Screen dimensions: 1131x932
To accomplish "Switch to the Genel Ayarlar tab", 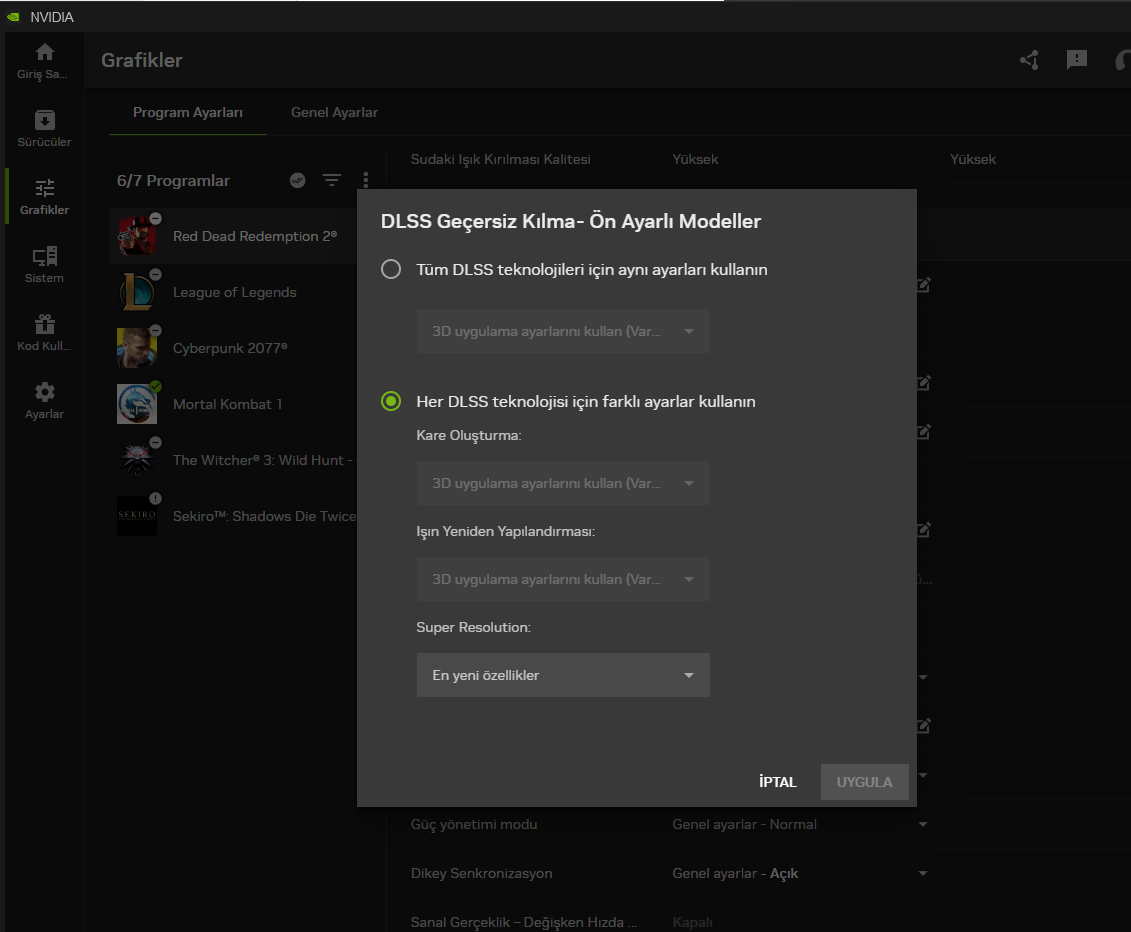I will pos(334,113).
